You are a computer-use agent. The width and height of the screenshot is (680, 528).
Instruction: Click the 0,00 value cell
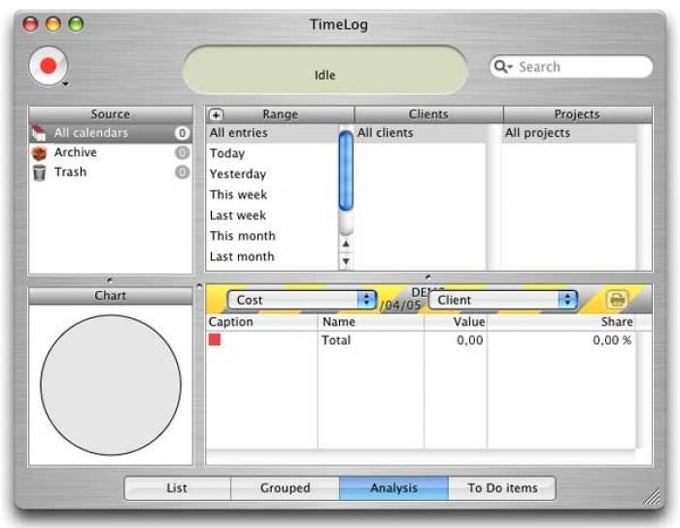(456, 340)
